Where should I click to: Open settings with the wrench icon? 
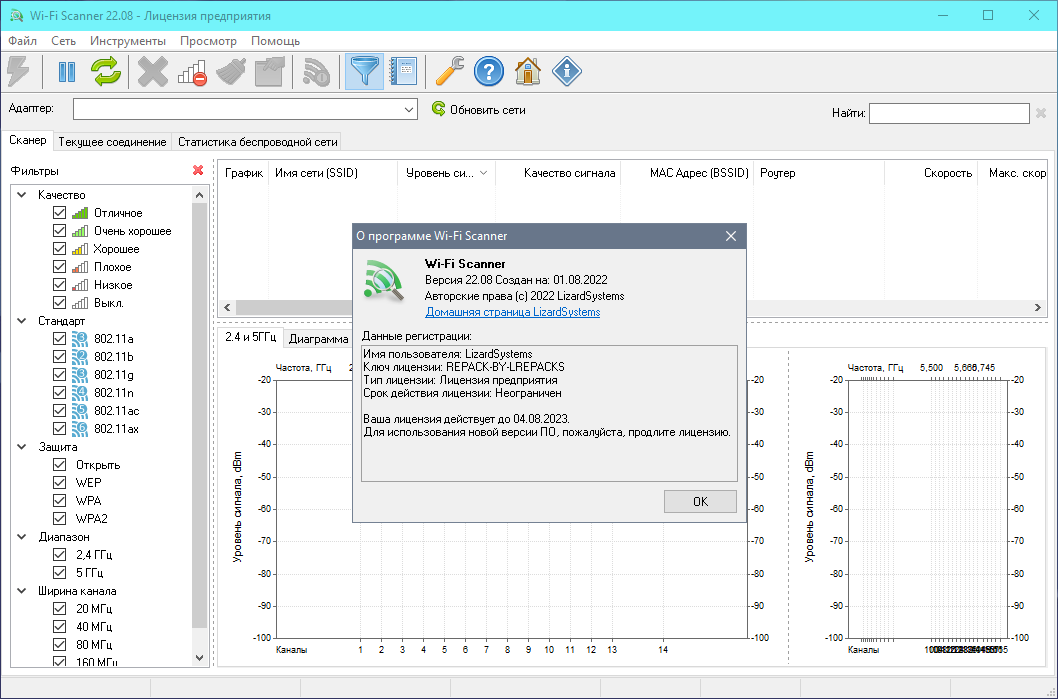[449, 71]
